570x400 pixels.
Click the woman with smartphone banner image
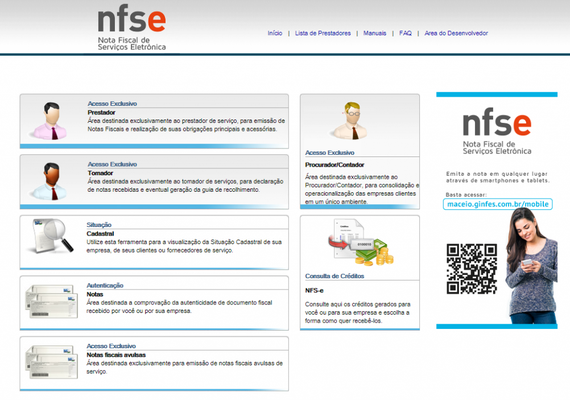(x=531, y=266)
